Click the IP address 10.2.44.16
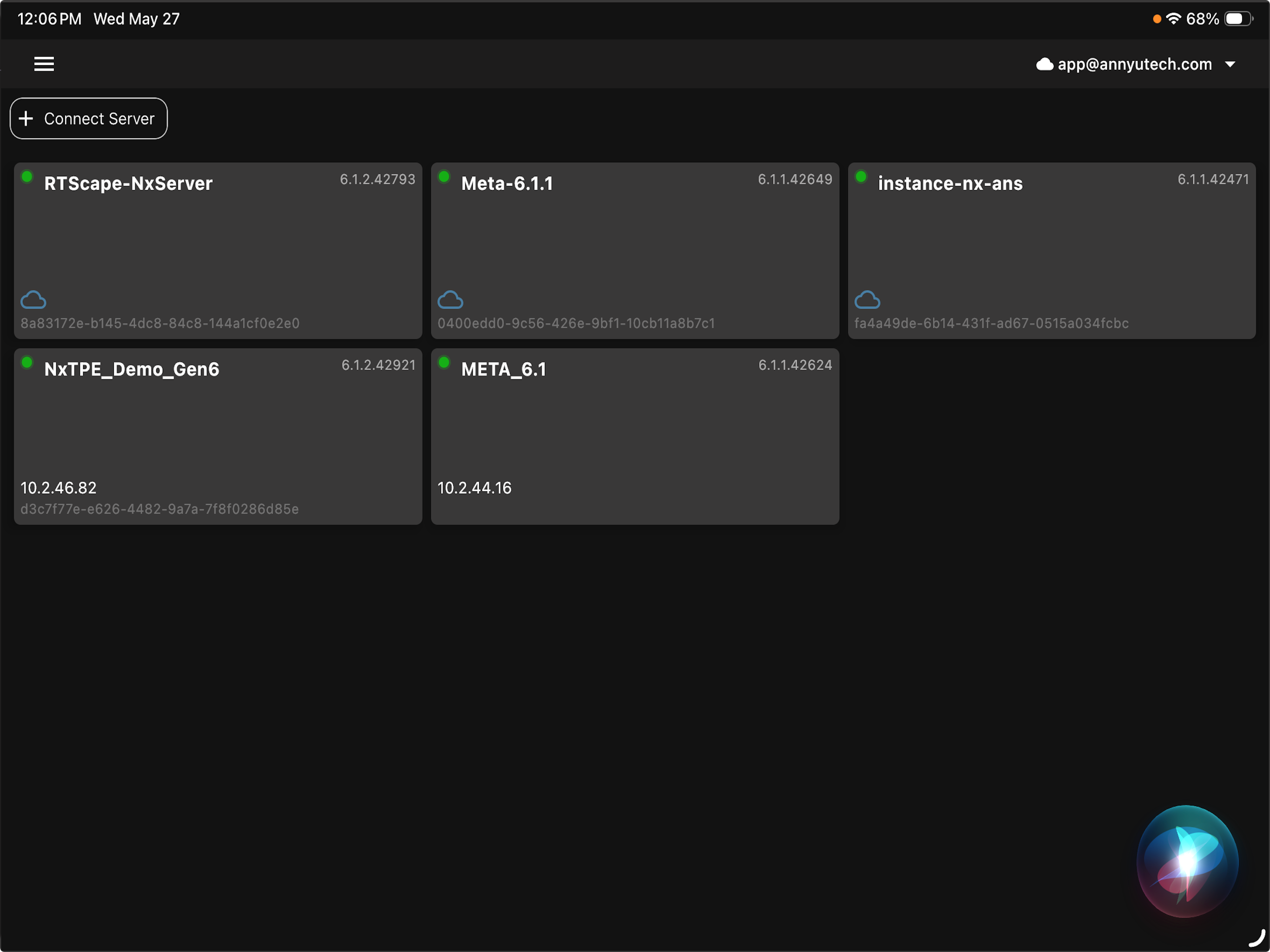This screenshot has height=952, width=1270. click(x=474, y=488)
